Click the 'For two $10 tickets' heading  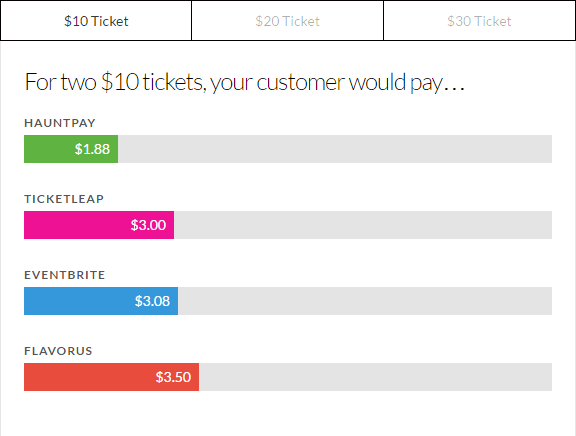coord(245,82)
